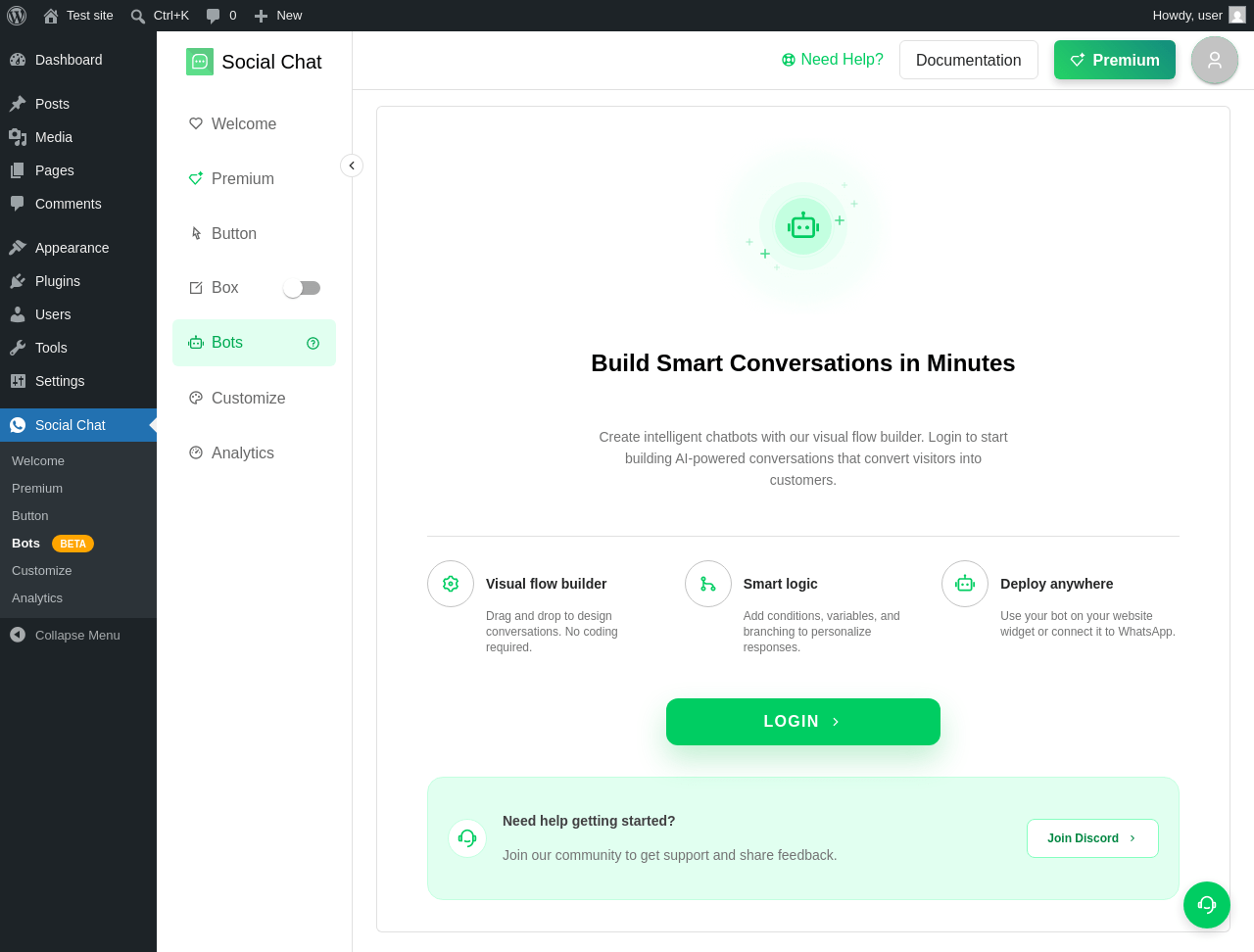Open the Tools menu item
This screenshot has height=952, width=1254.
point(78,348)
